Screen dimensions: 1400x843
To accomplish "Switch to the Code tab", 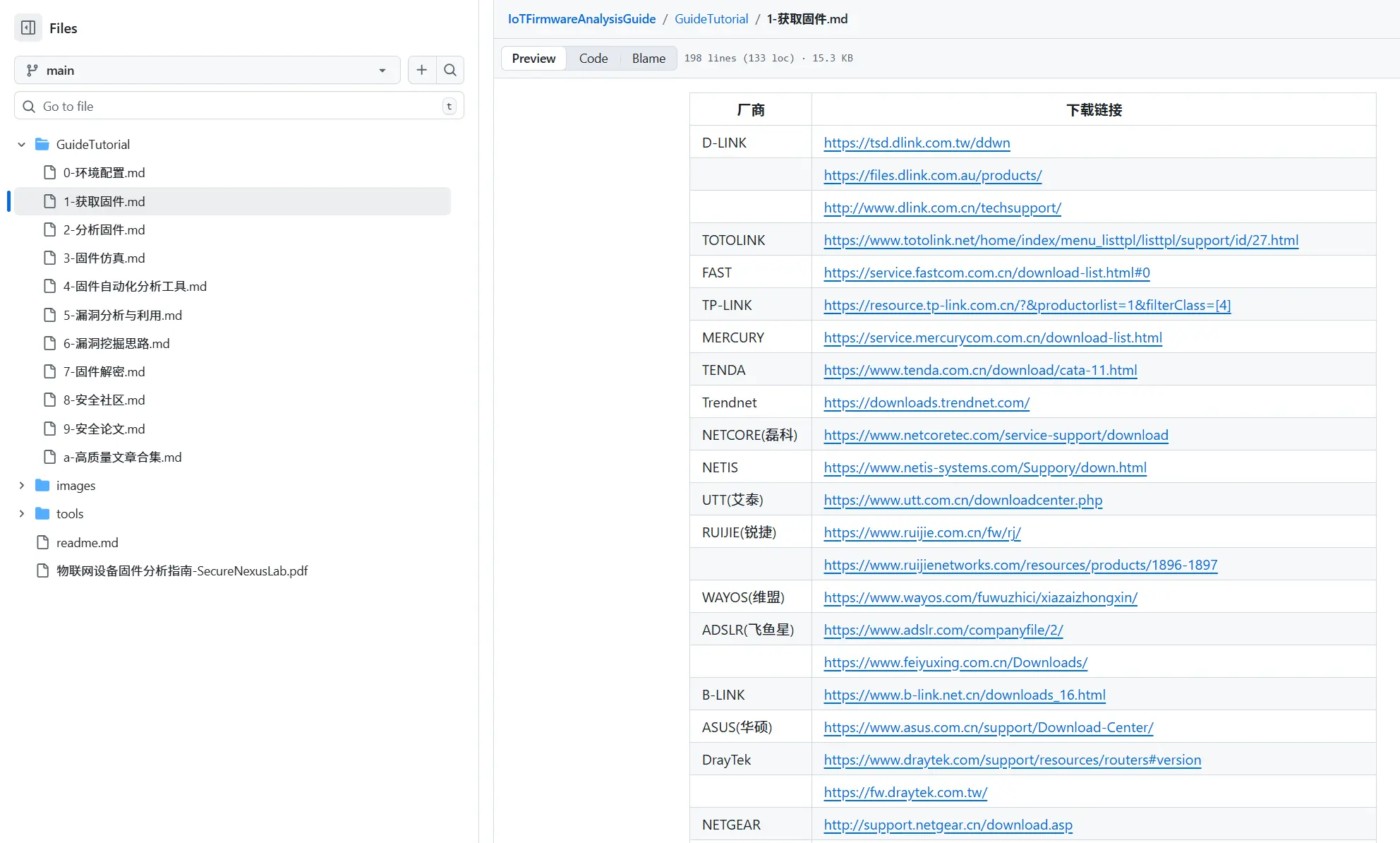I will pyautogui.click(x=593, y=59).
